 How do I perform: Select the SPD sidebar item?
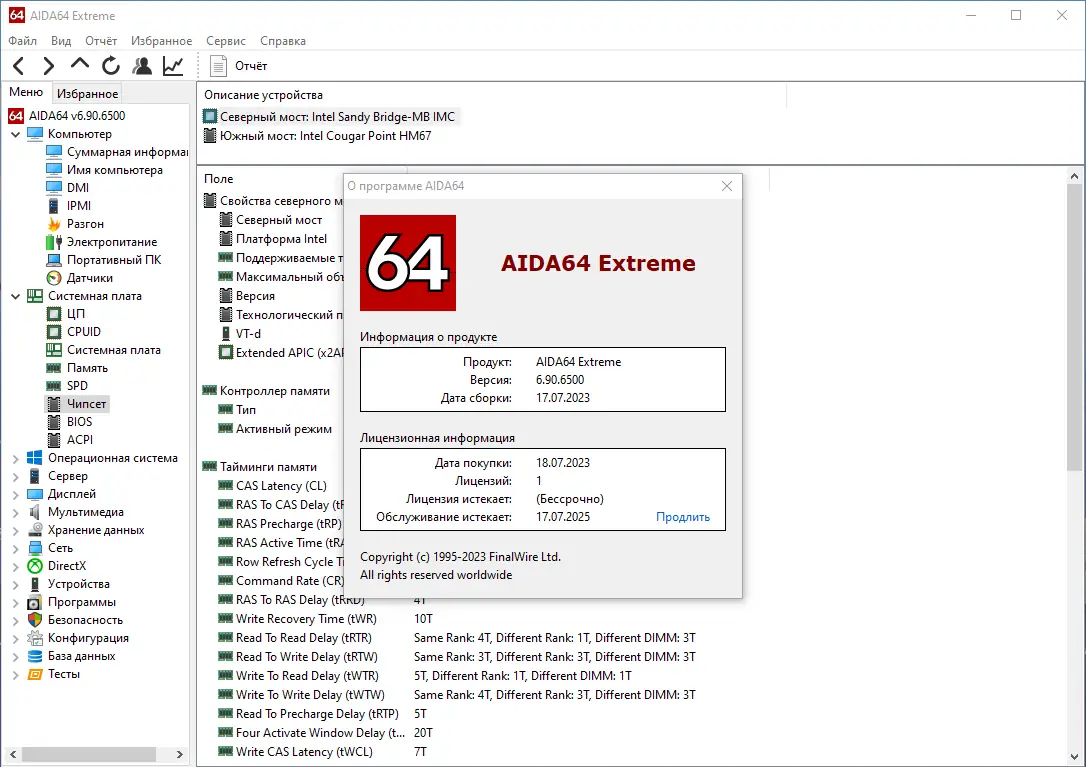click(76, 385)
